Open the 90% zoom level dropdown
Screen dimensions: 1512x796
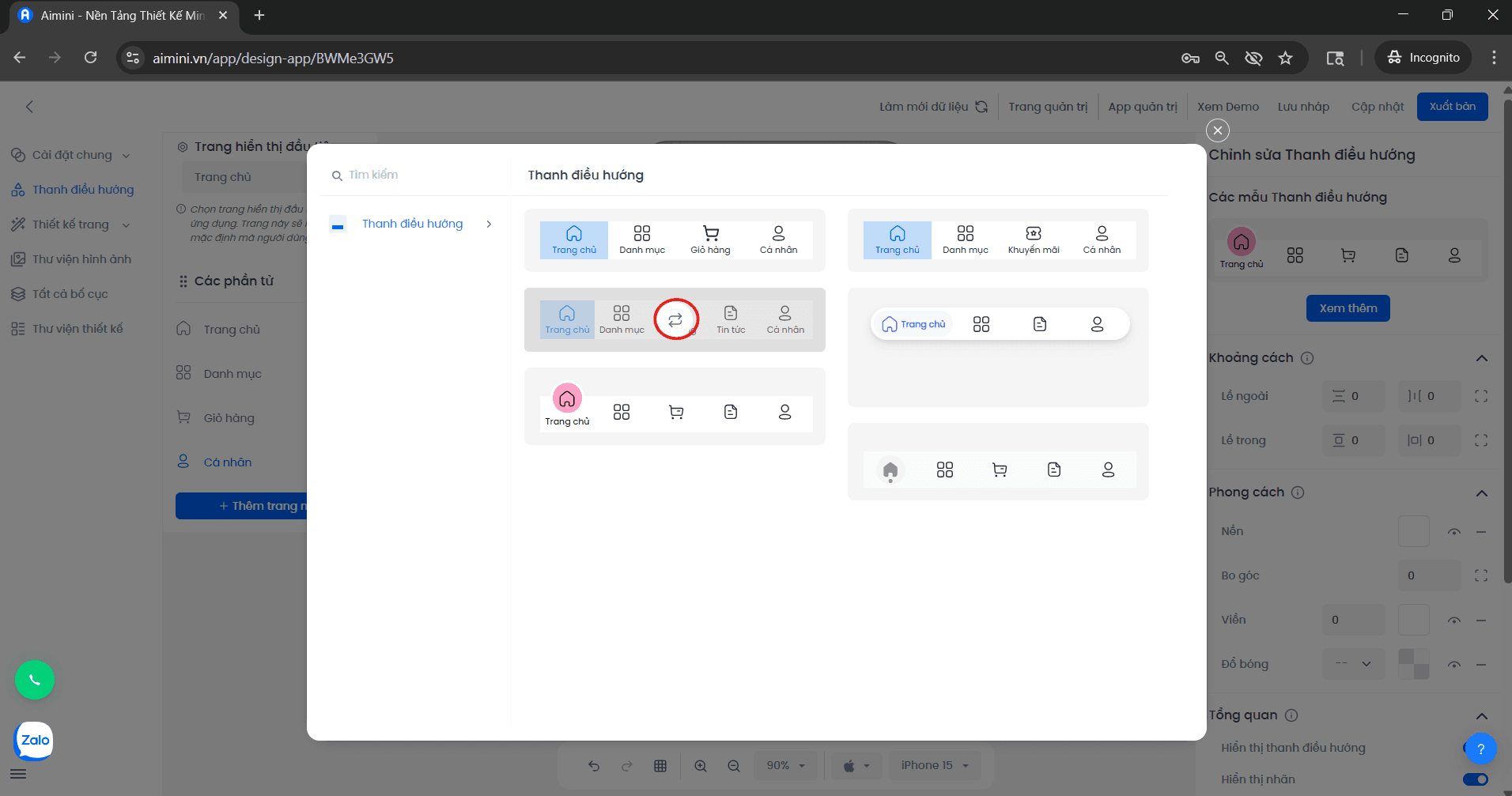(x=785, y=765)
